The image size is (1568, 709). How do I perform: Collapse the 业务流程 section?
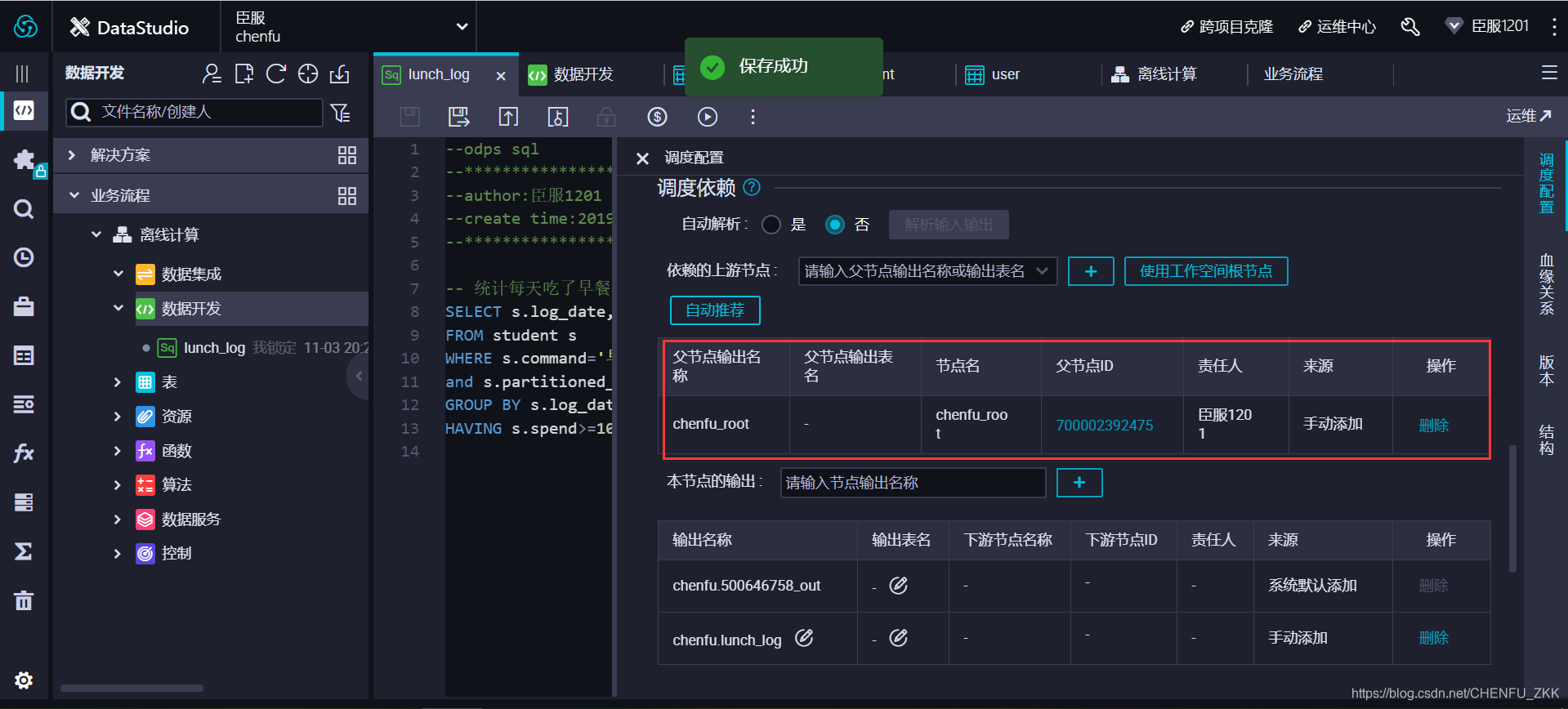pos(74,195)
